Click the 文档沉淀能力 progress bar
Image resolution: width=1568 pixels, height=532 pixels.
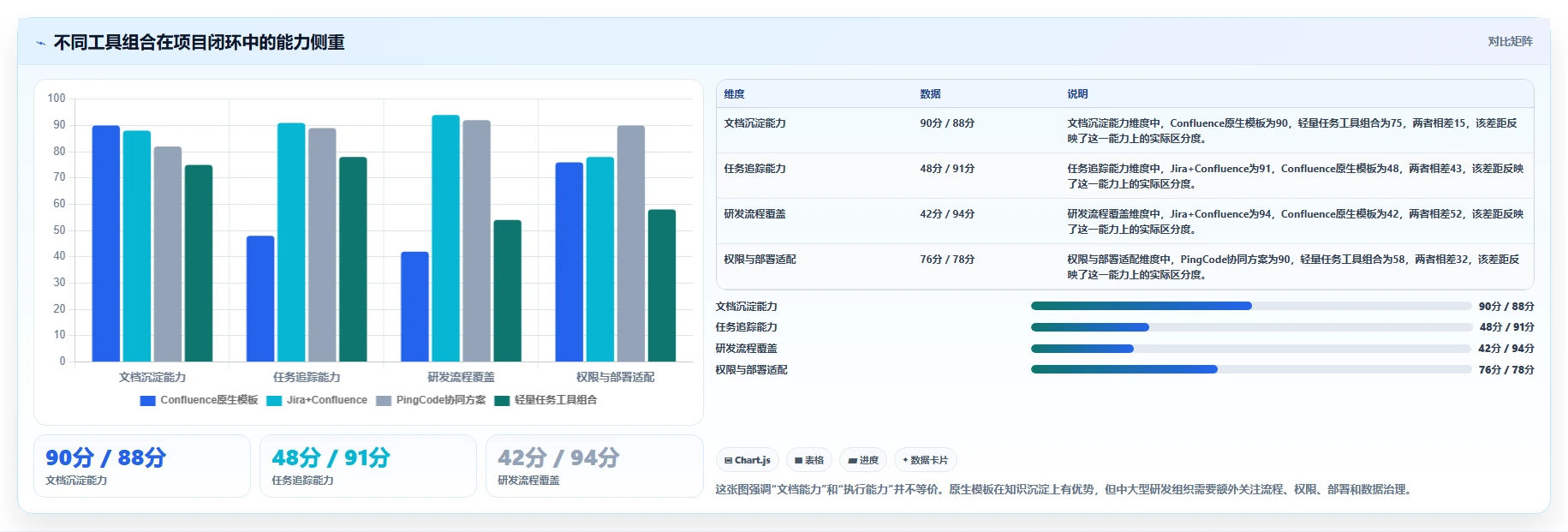1251,306
